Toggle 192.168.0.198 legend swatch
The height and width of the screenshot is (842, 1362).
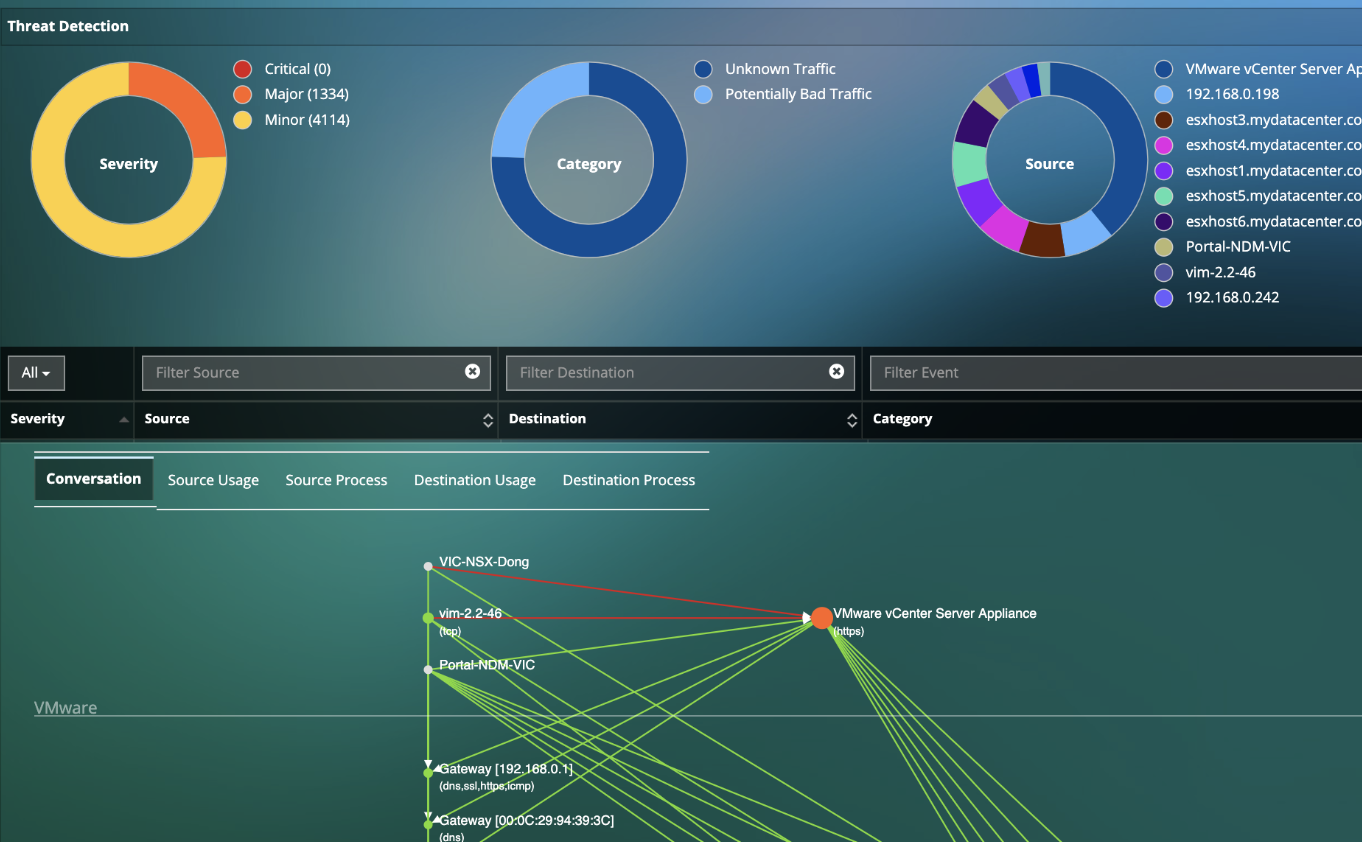point(1163,94)
